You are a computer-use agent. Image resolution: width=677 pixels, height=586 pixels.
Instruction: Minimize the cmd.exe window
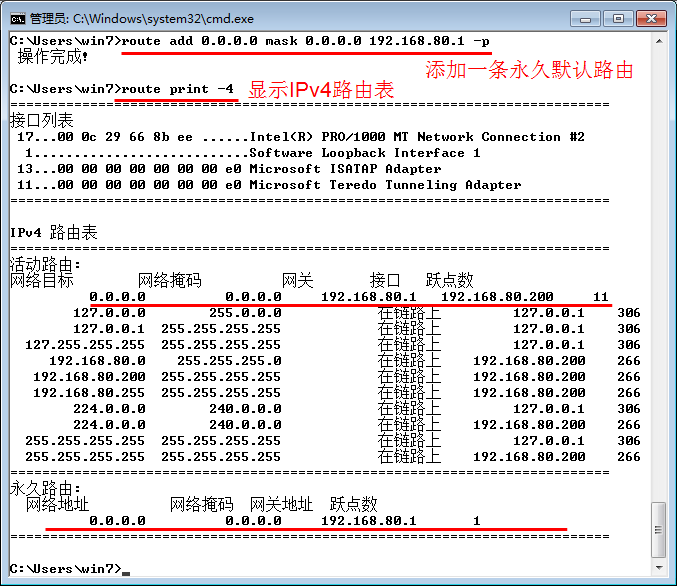pos(585,19)
